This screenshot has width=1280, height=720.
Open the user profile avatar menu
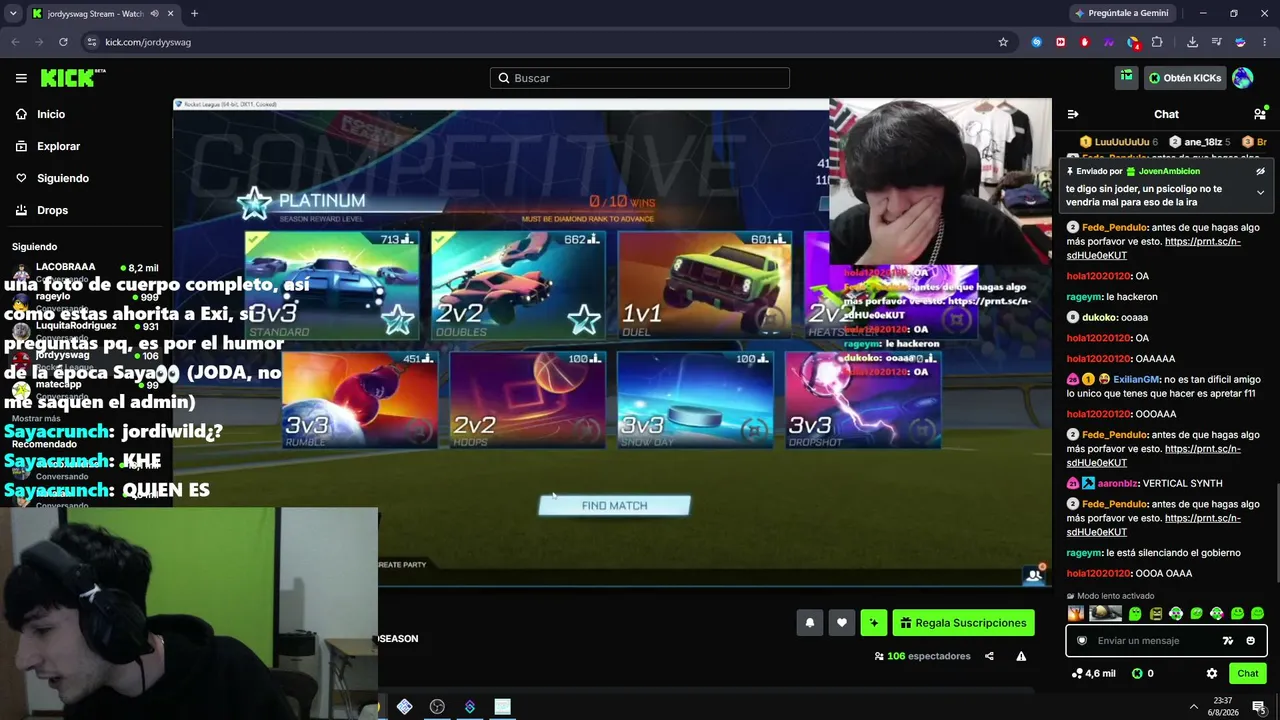[x=1243, y=78]
